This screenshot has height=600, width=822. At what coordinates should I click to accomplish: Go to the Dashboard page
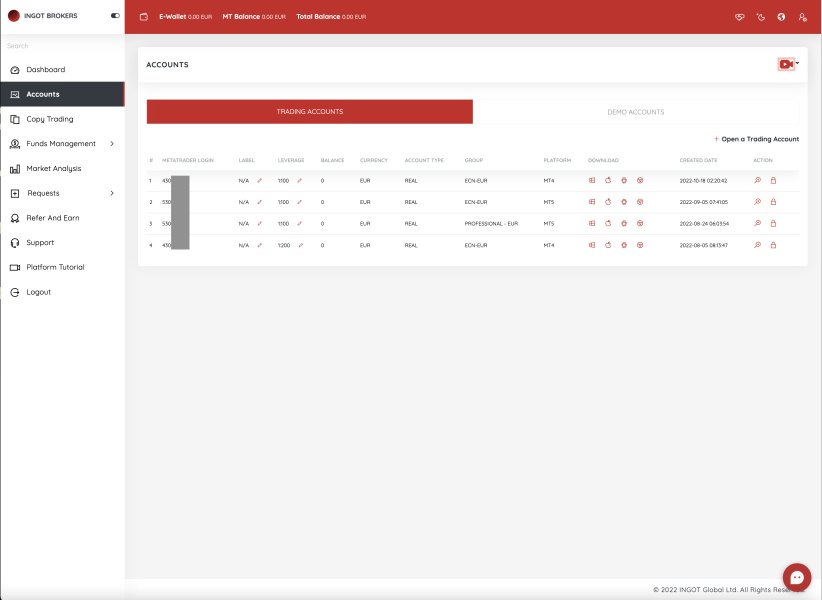click(62, 70)
